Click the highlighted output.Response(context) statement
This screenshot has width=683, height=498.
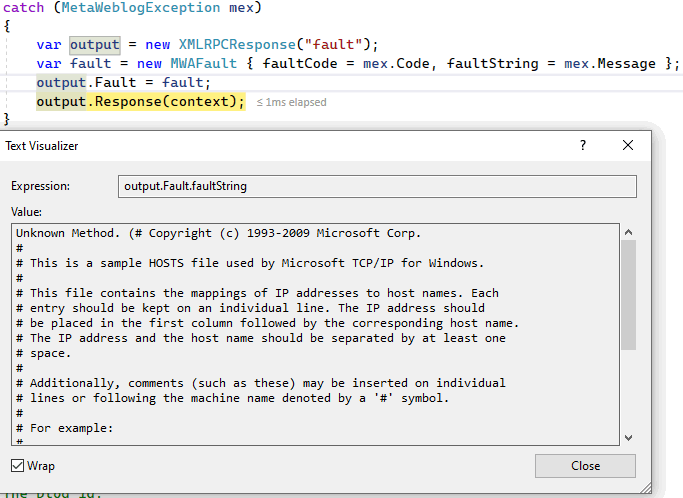[140, 101]
